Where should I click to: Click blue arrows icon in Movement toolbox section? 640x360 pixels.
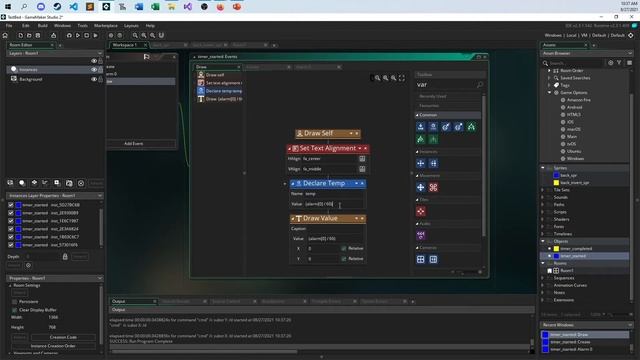click(421, 187)
